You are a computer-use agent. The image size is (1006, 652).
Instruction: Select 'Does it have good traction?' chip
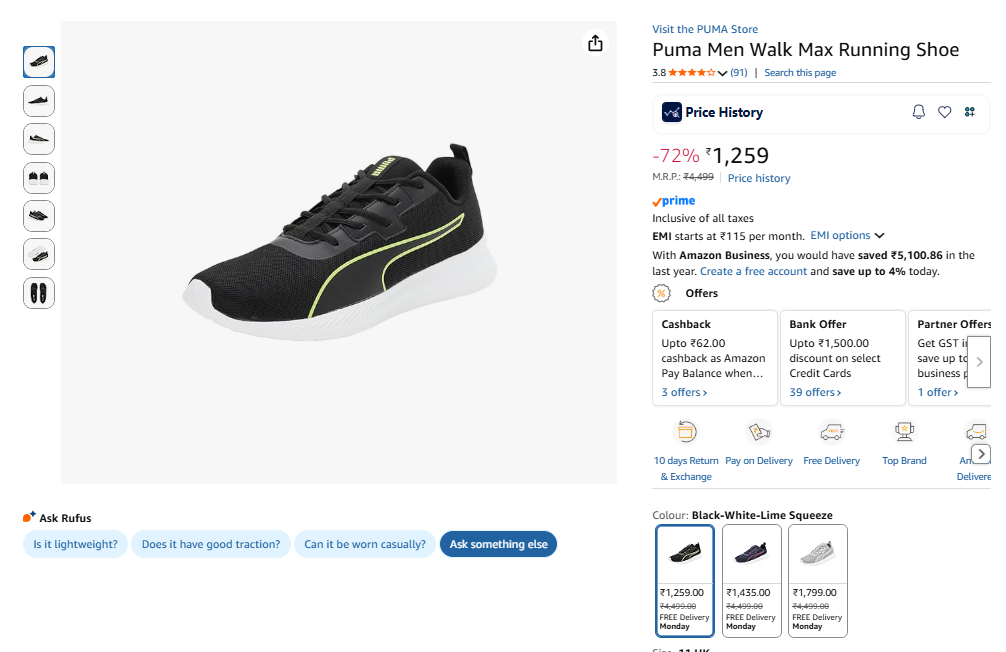pos(211,544)
